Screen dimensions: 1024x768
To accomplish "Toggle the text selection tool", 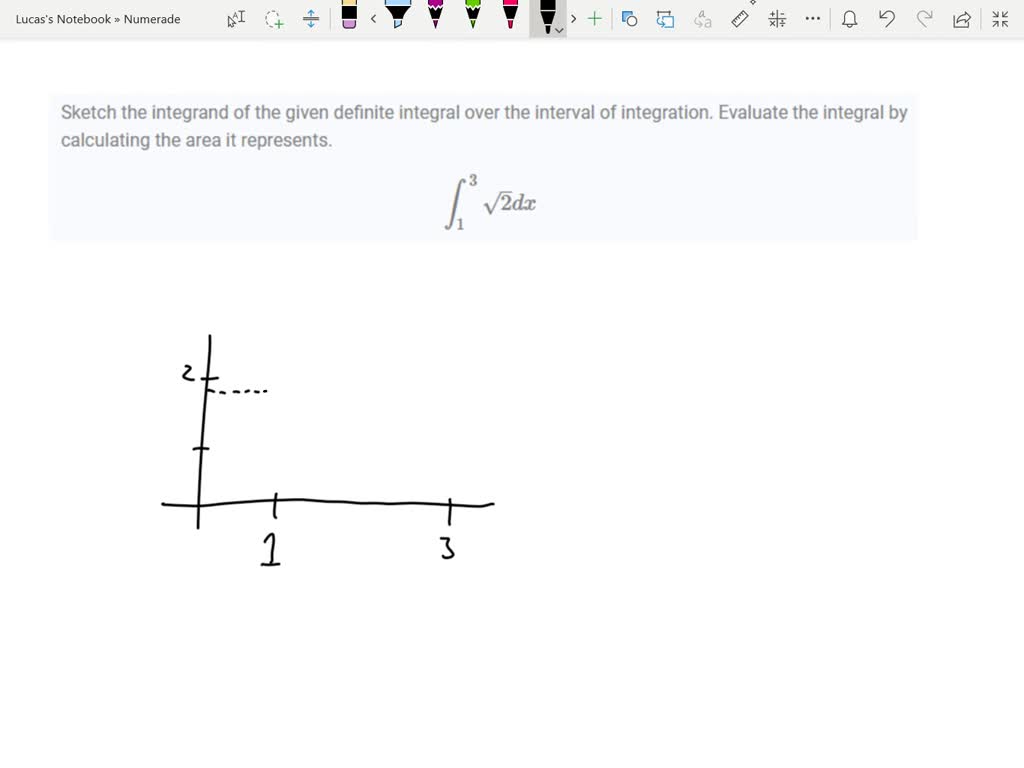I will pos(236,18).
